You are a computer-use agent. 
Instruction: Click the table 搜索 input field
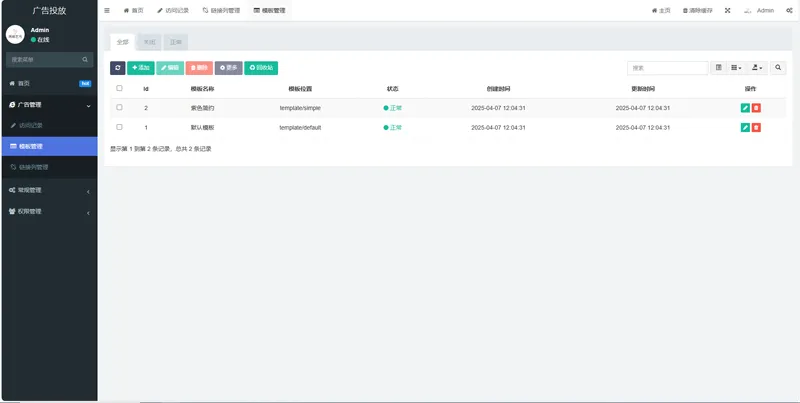coord(667,68)
